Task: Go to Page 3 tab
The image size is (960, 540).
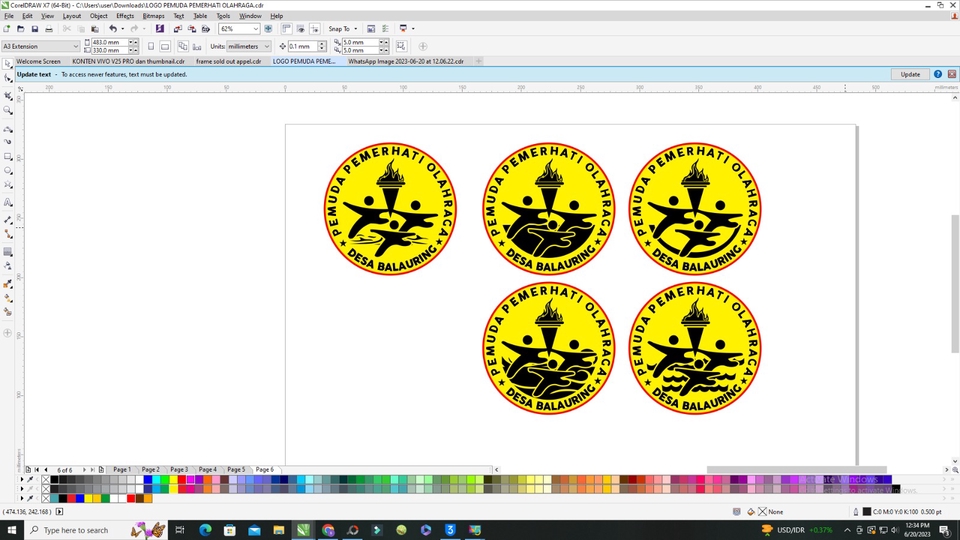Action: point(179,470)
